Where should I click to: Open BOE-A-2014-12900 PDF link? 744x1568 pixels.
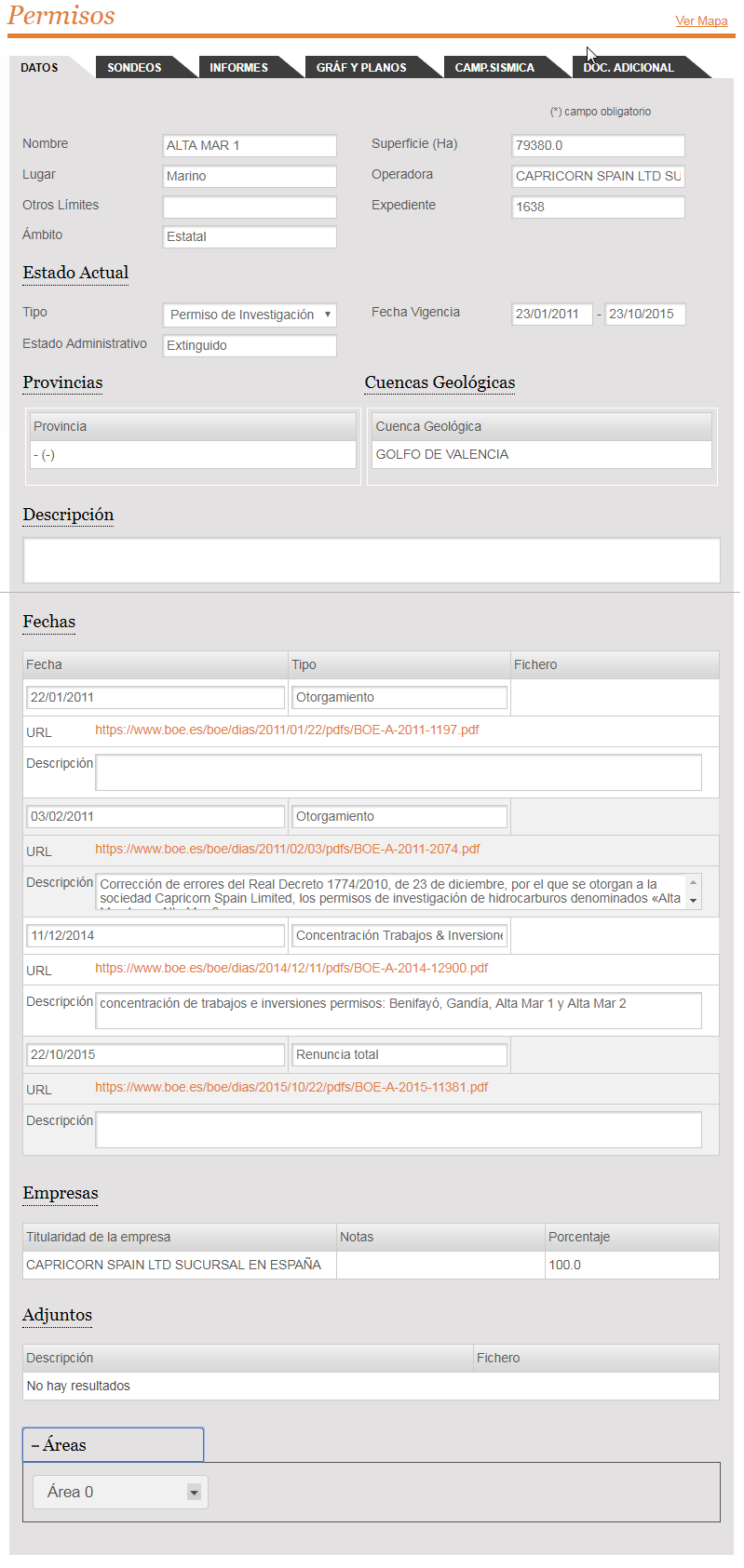291,969
